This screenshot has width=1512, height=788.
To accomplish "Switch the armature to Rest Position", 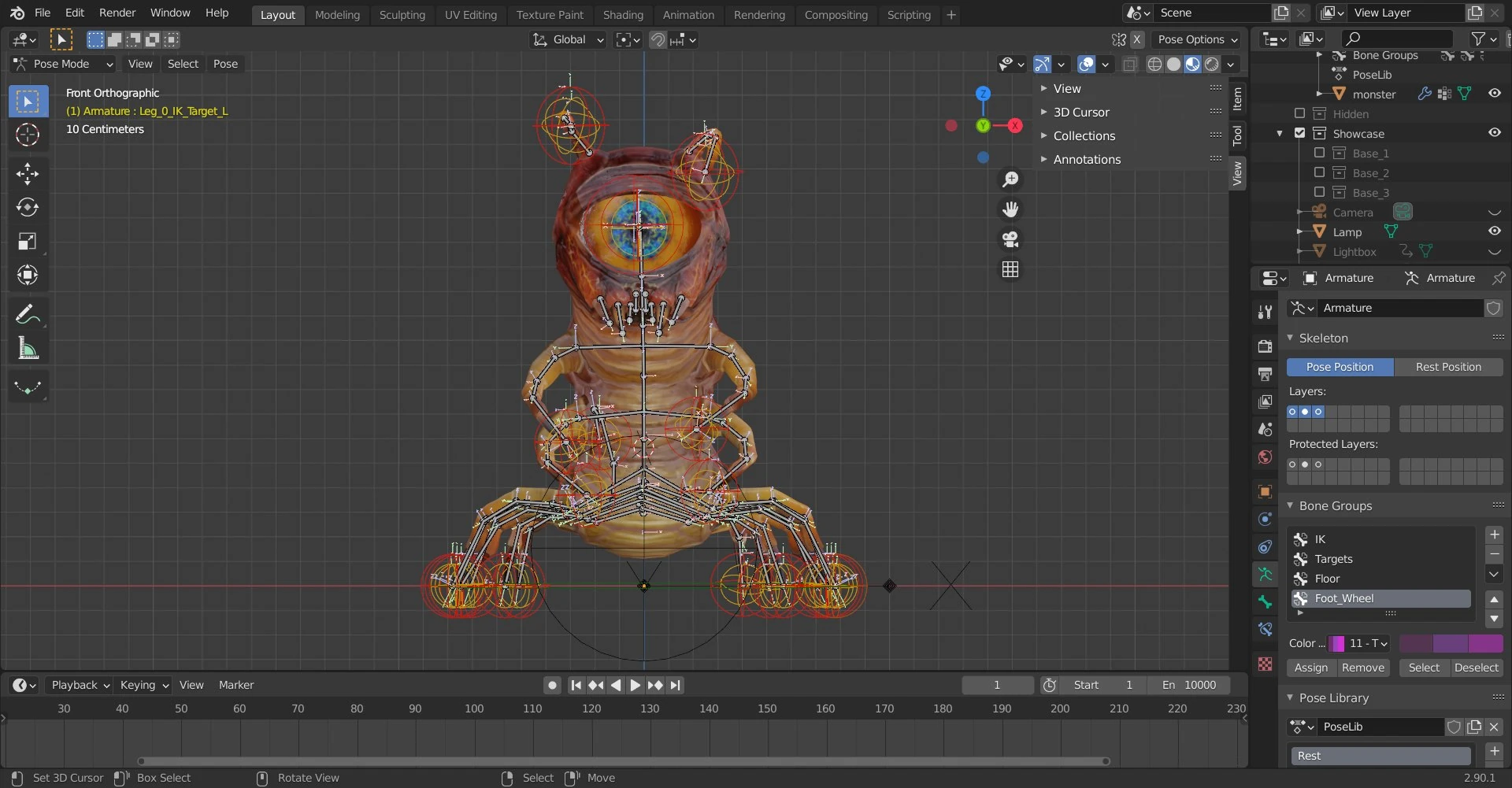I will click(1448, 366).
